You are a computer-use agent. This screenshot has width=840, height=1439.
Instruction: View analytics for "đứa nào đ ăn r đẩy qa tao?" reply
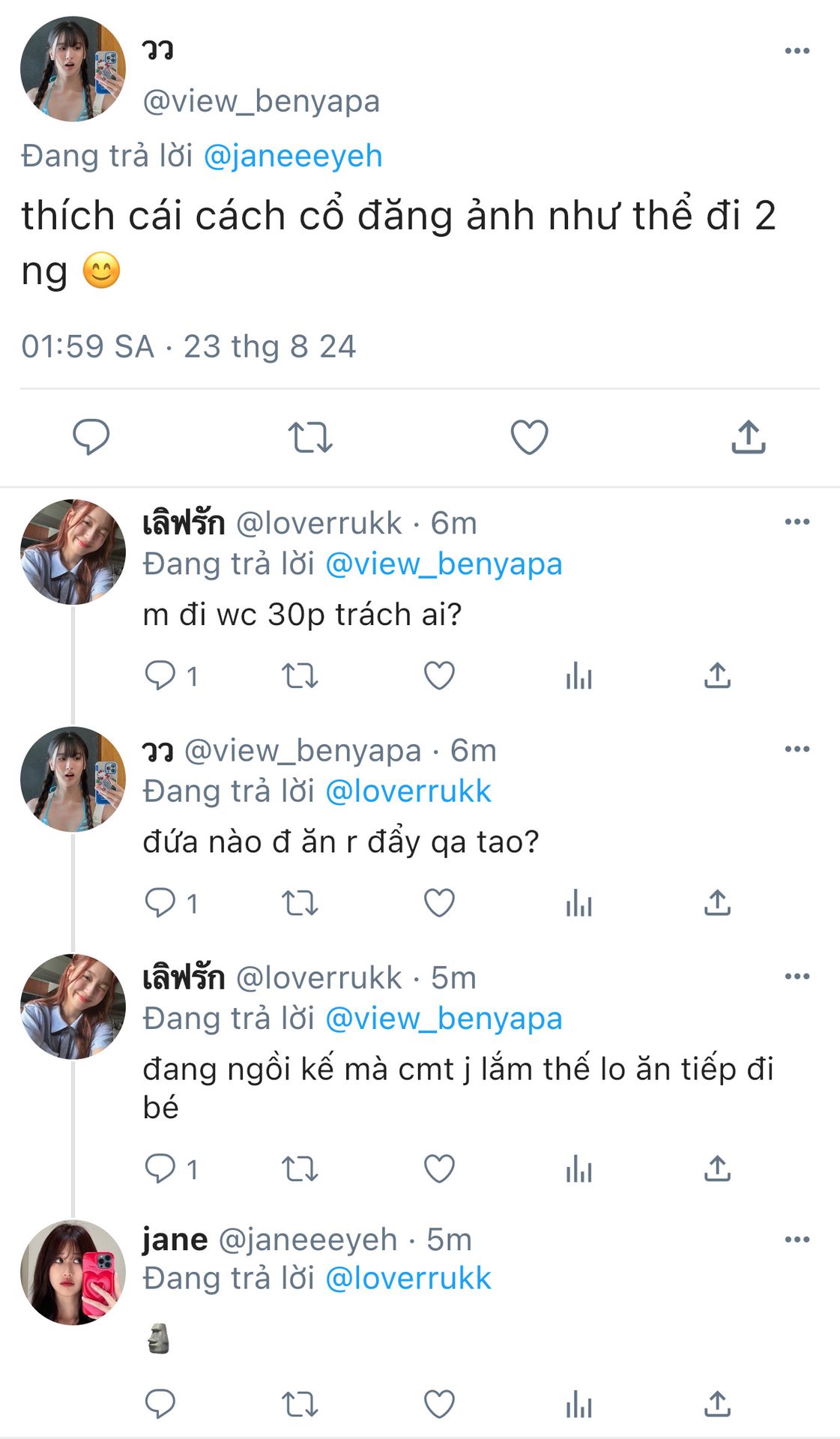(578, 903)
